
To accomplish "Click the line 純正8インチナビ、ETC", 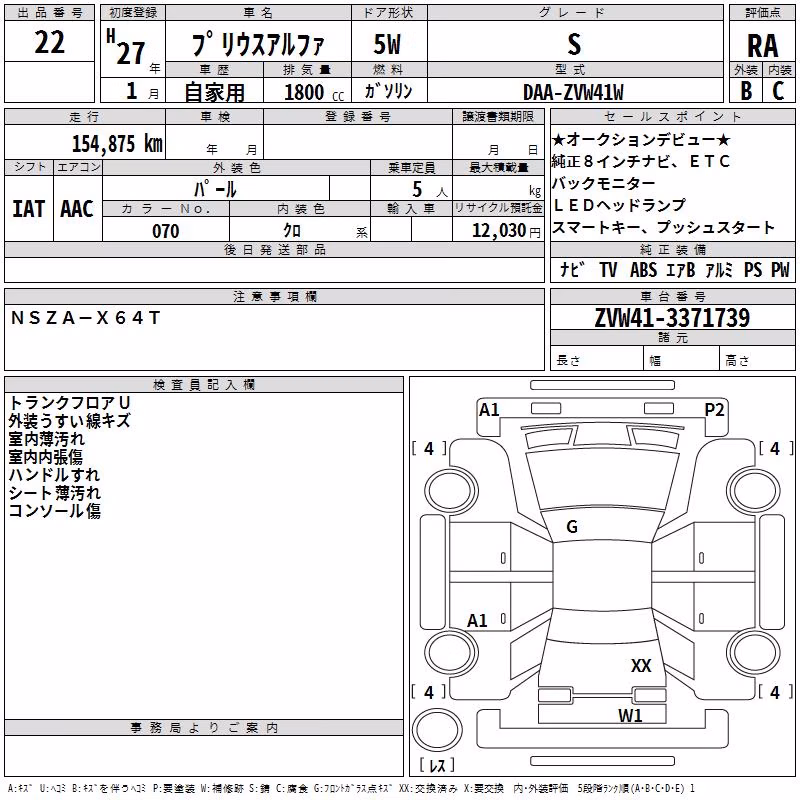I will click(641, 161).
